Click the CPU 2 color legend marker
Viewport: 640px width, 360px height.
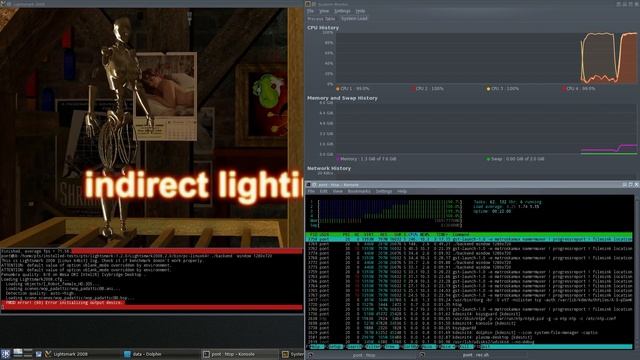point(413,89)
